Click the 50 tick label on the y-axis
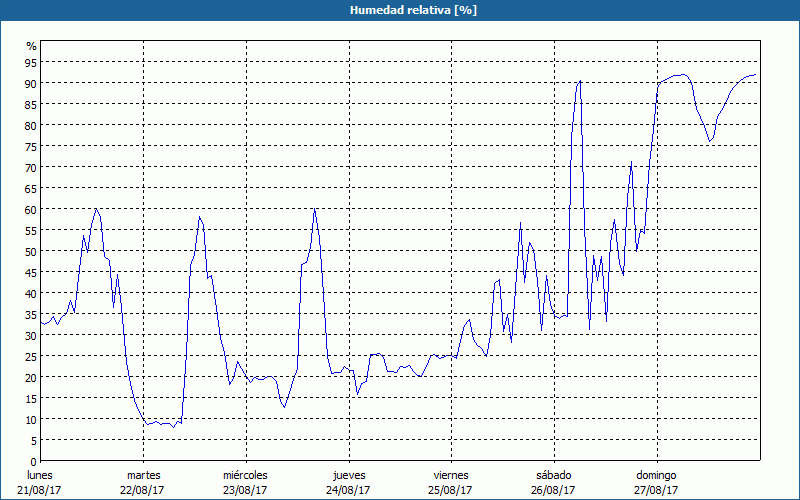Viewport: 800px width, 500px height. 31,251
